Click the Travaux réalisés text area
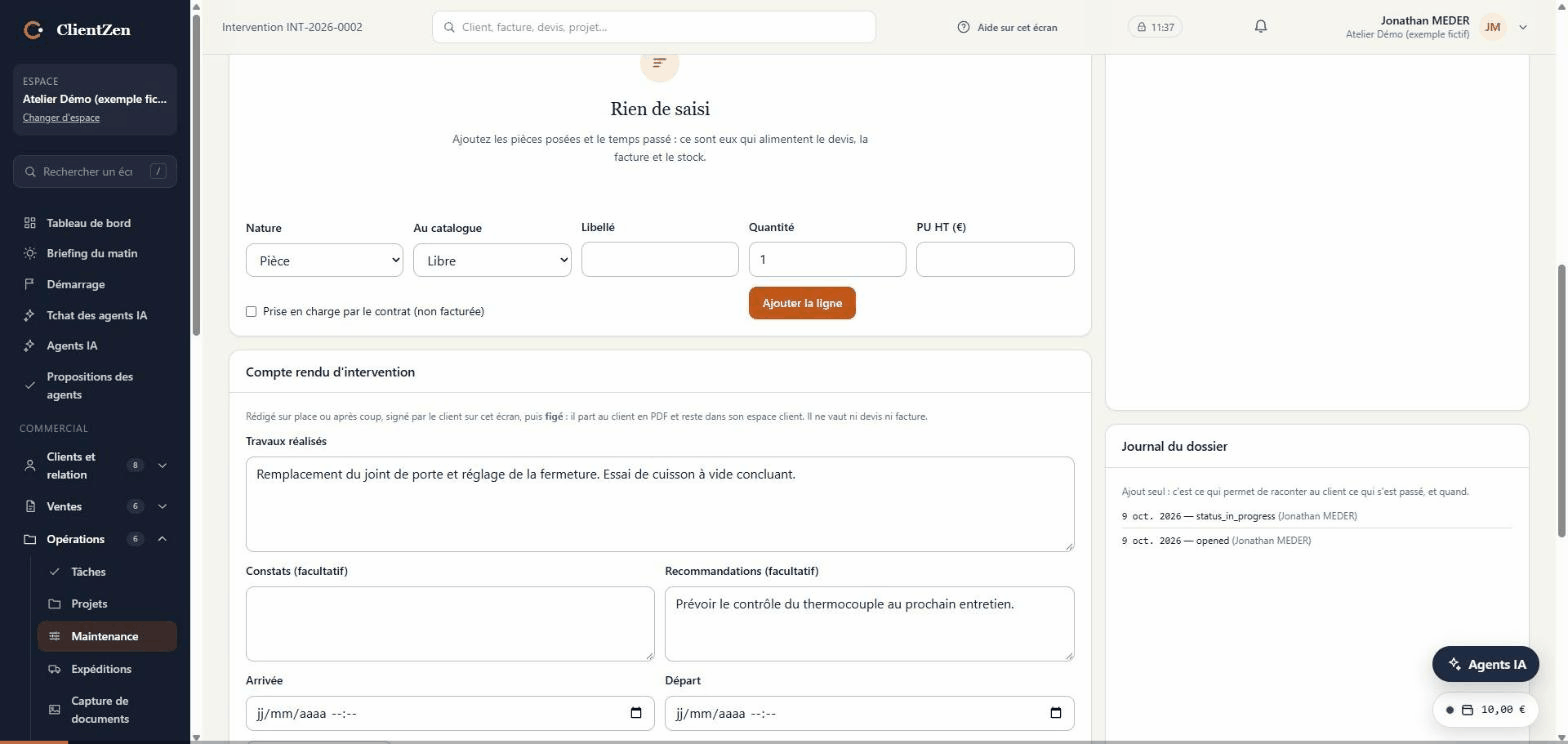This screenshot has width=1568, height=744. click(x=660, y=504)
